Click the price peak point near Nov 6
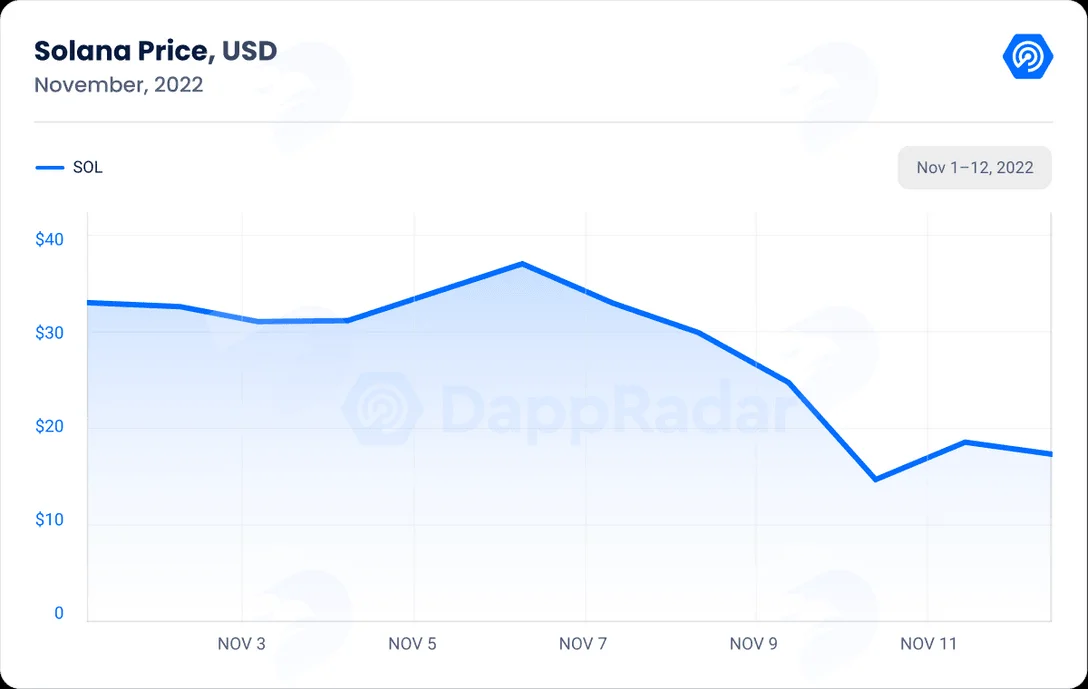The height and width of the screenshot is (689, 1088). point(522,264)
